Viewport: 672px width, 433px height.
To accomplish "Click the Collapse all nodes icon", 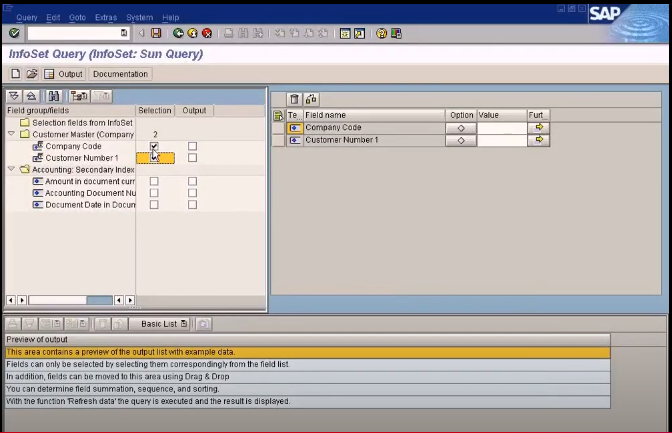I will click(31, 96).
